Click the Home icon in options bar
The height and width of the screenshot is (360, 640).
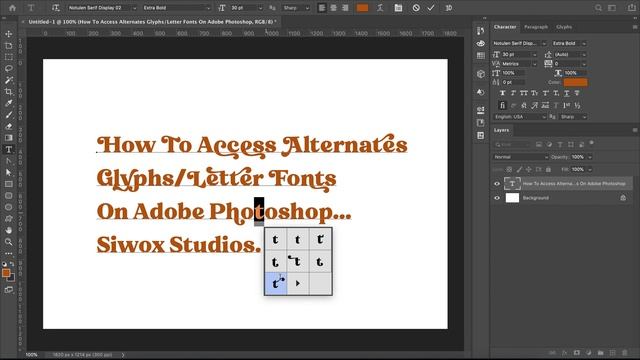[13, 8]
